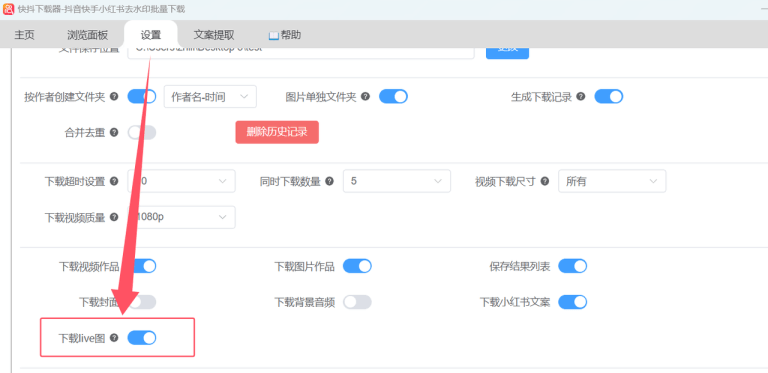Click help icon next to 图片单独文件夹

pos(365,96)
